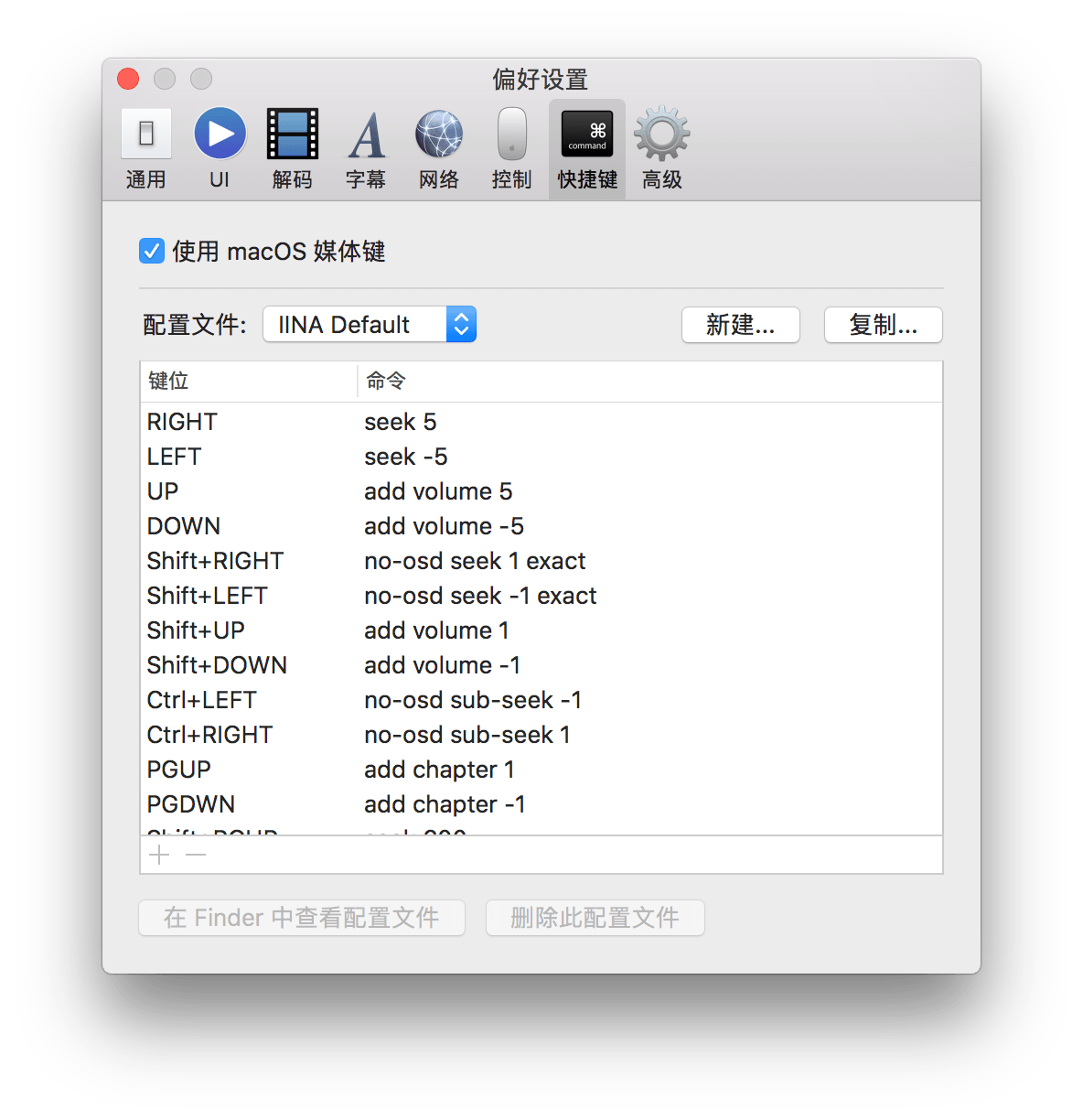
Task: Click the 'no-osd sub-seek 1' command
Action: [x=467, y=735]
